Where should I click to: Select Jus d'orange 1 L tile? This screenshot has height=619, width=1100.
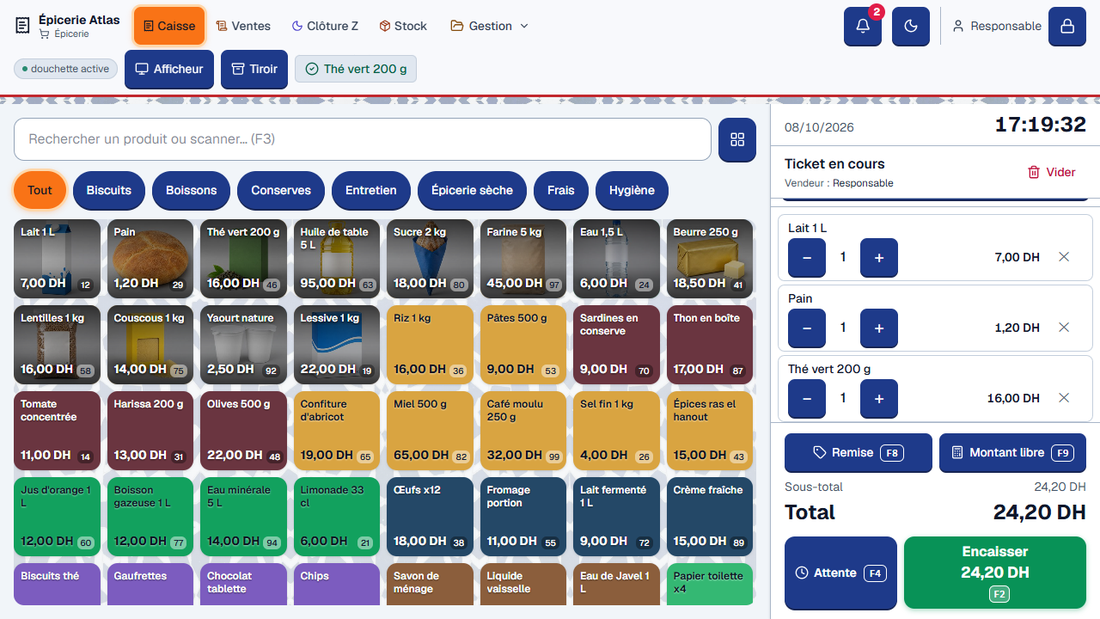pyautogui.click(x=57, y=517)
